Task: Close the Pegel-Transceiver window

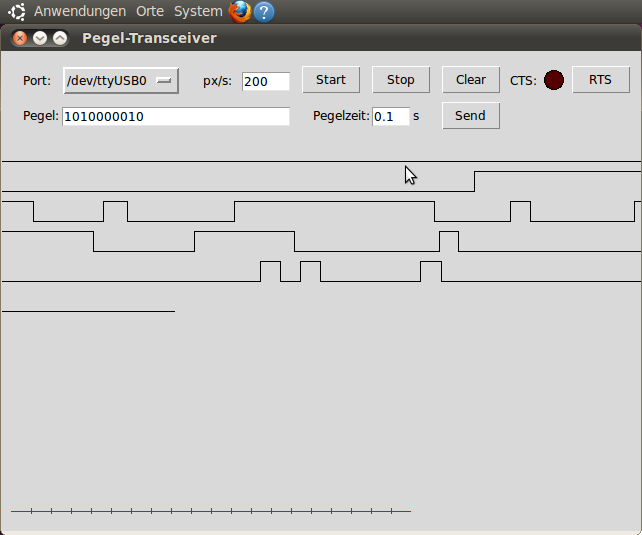Action: pos(20,38)
